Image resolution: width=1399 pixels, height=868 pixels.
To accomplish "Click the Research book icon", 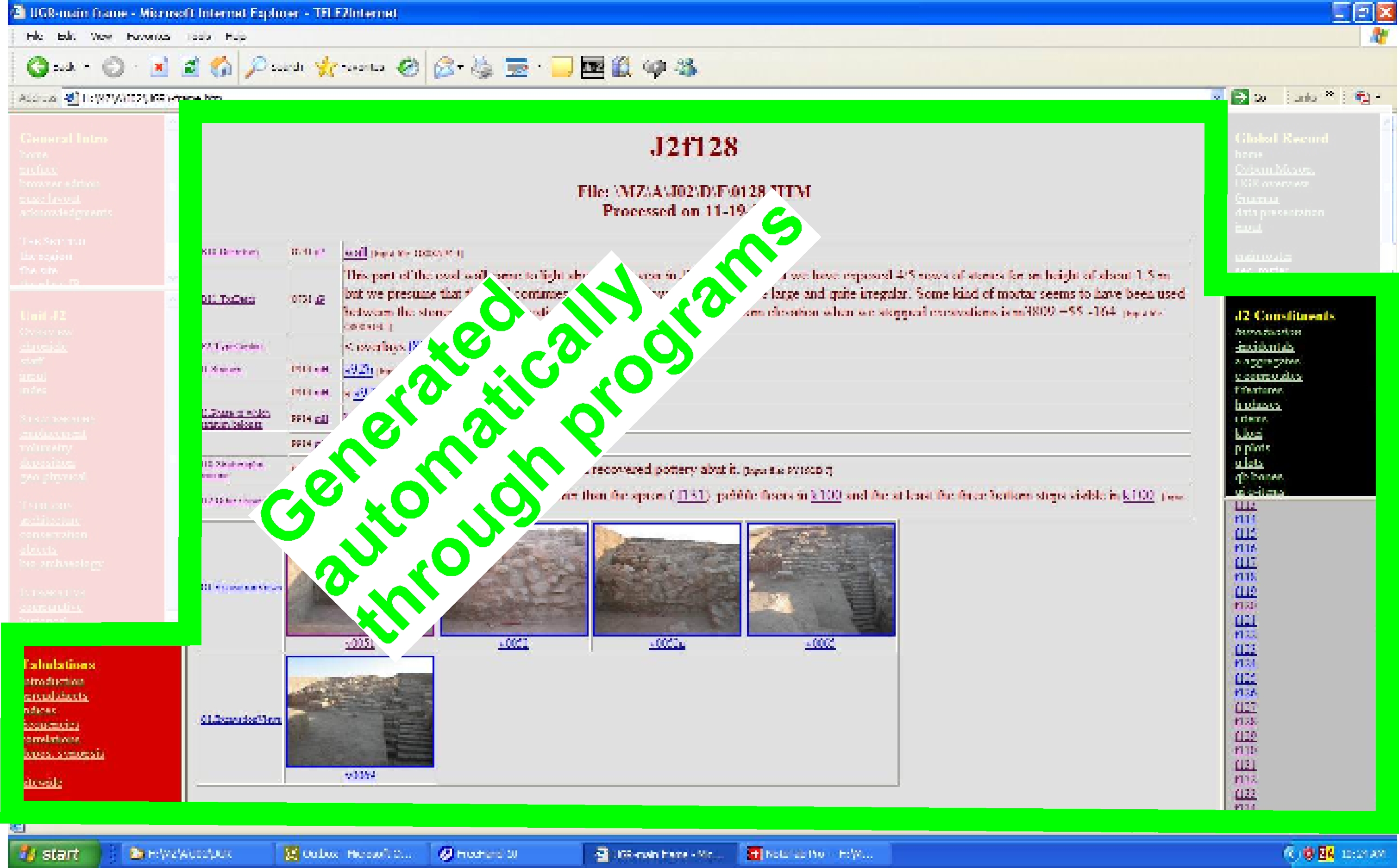I will pos(621,68).
